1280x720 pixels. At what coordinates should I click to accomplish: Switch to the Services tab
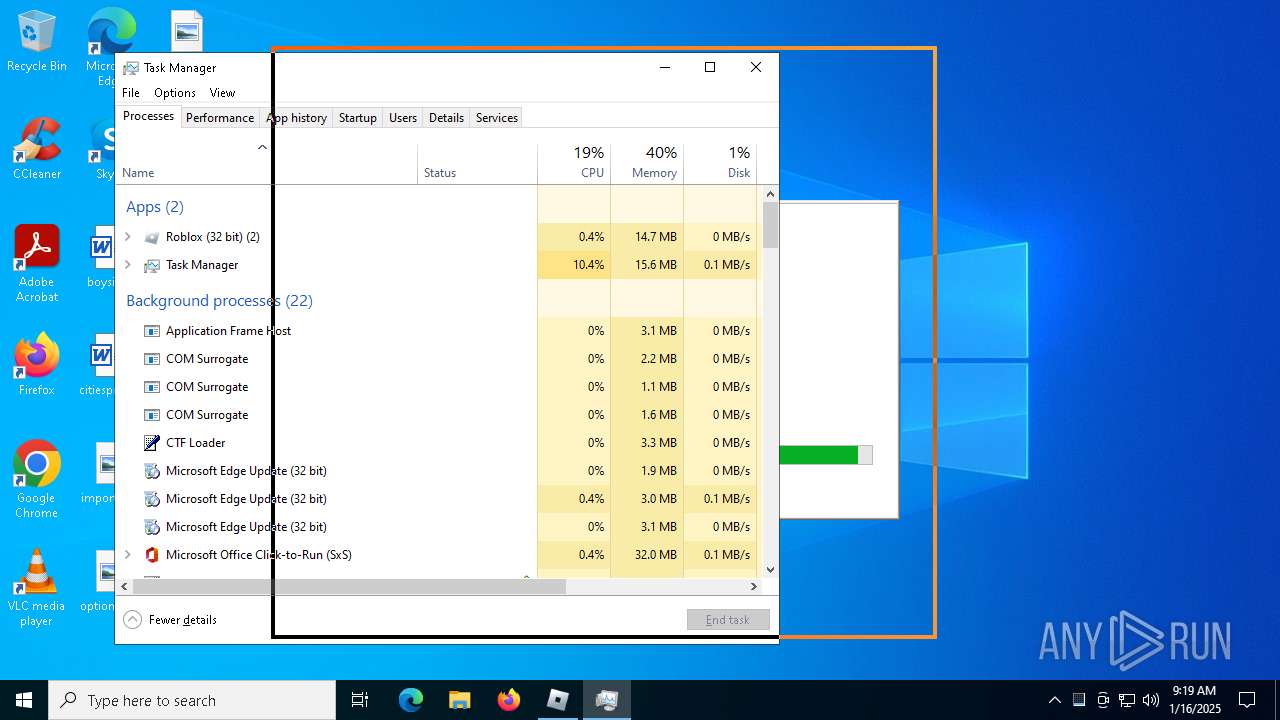coord(497,118)
